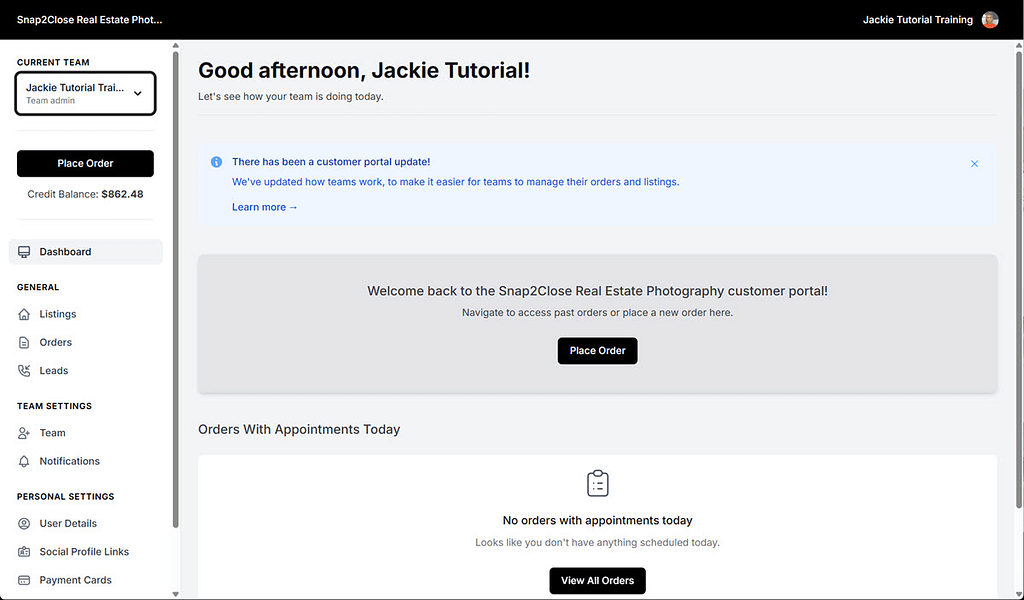
Task: Select the Listings menu item
Action: 58,314
